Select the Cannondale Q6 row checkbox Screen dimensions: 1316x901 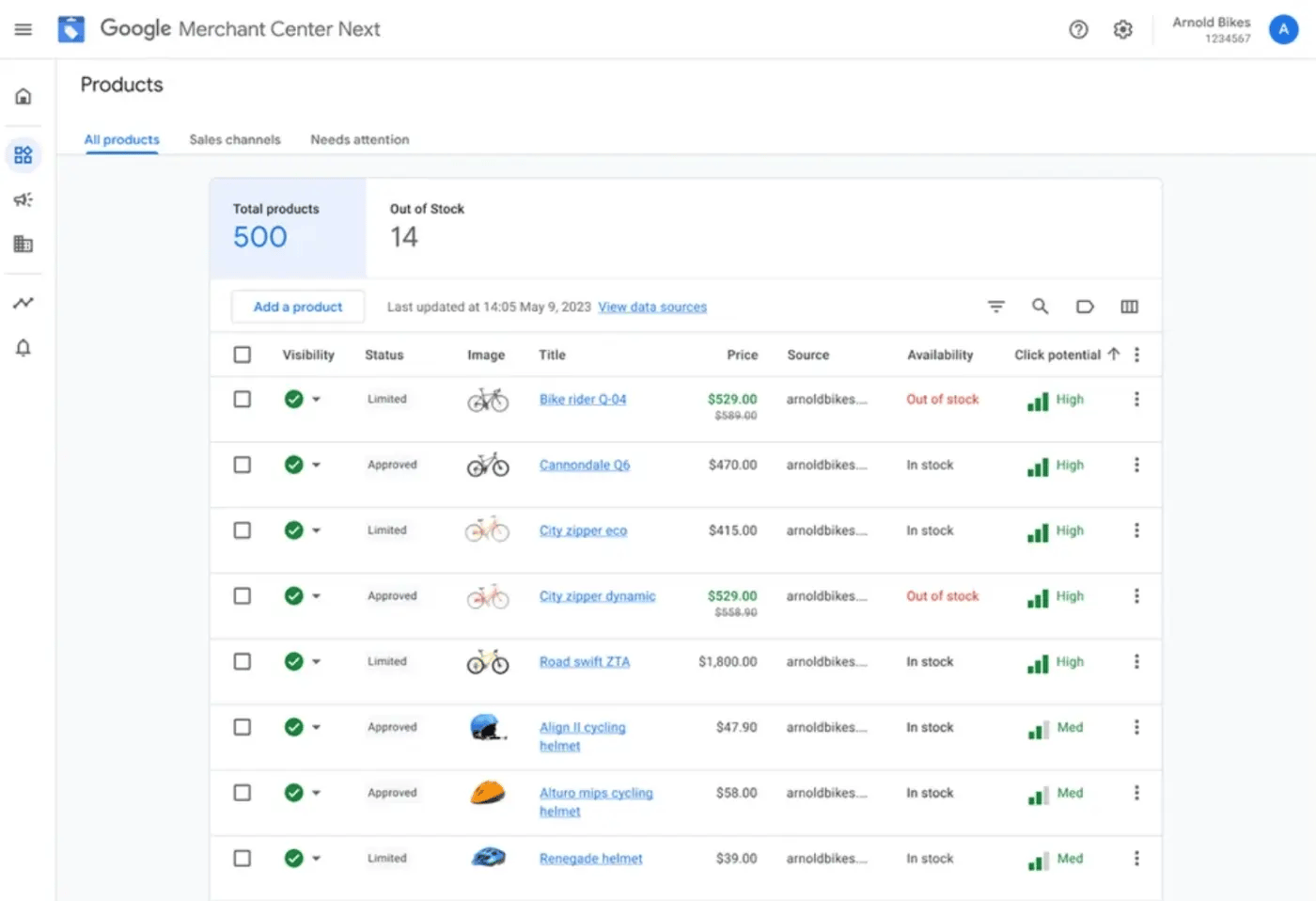(x=243, y=465)
